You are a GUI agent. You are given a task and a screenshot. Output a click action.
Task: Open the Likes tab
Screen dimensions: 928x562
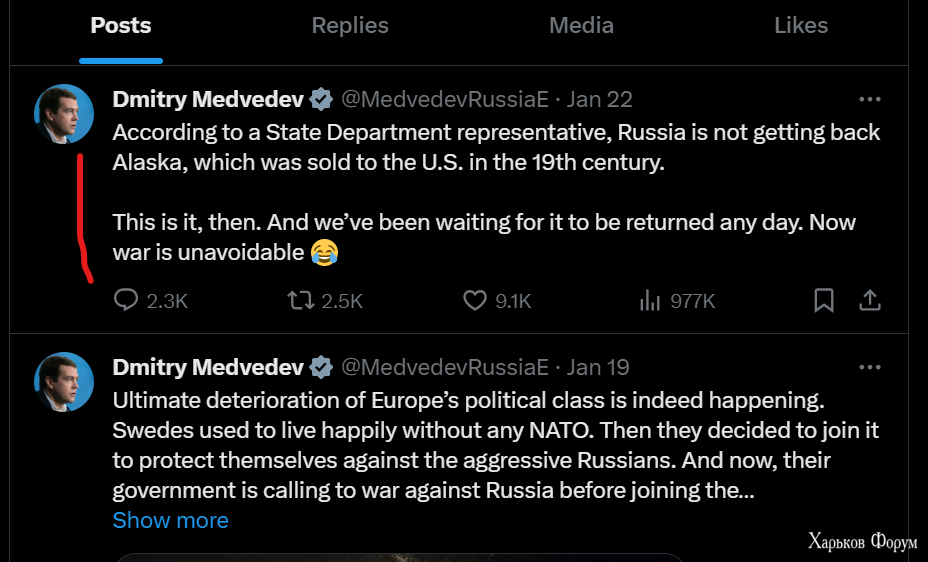[801, 25]
